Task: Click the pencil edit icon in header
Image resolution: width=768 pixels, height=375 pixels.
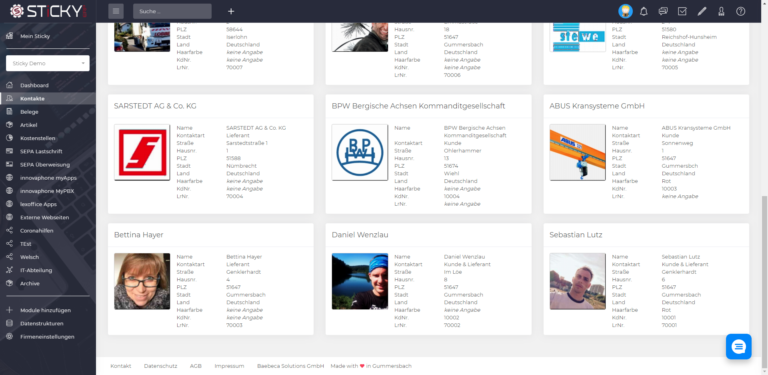Action: coord(702,11)
